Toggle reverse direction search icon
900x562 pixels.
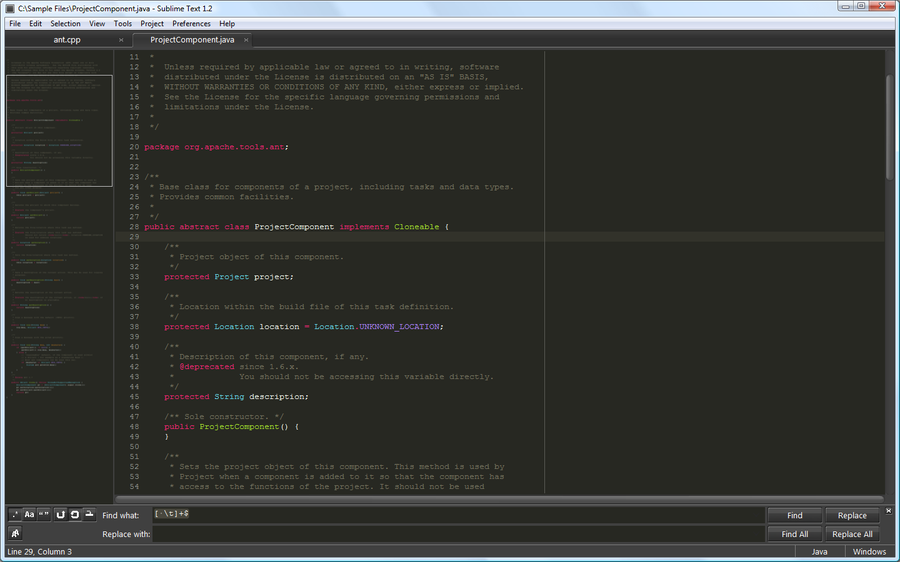coord(60,515)
